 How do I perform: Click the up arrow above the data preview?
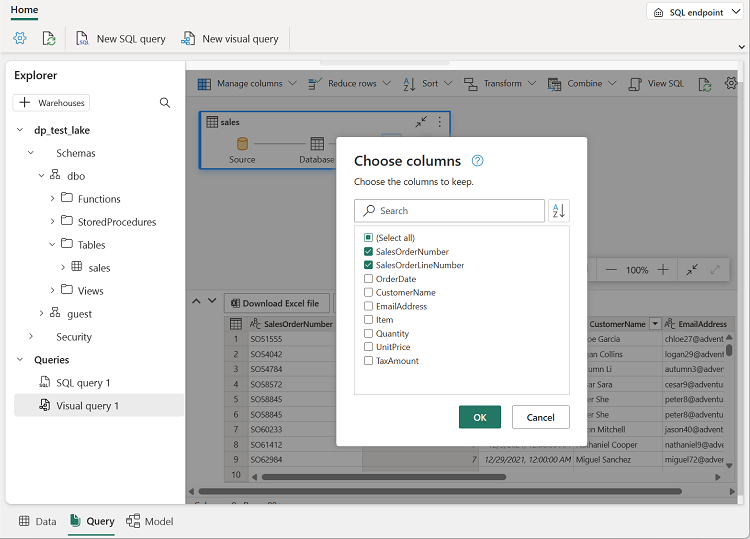pos(196,301)
